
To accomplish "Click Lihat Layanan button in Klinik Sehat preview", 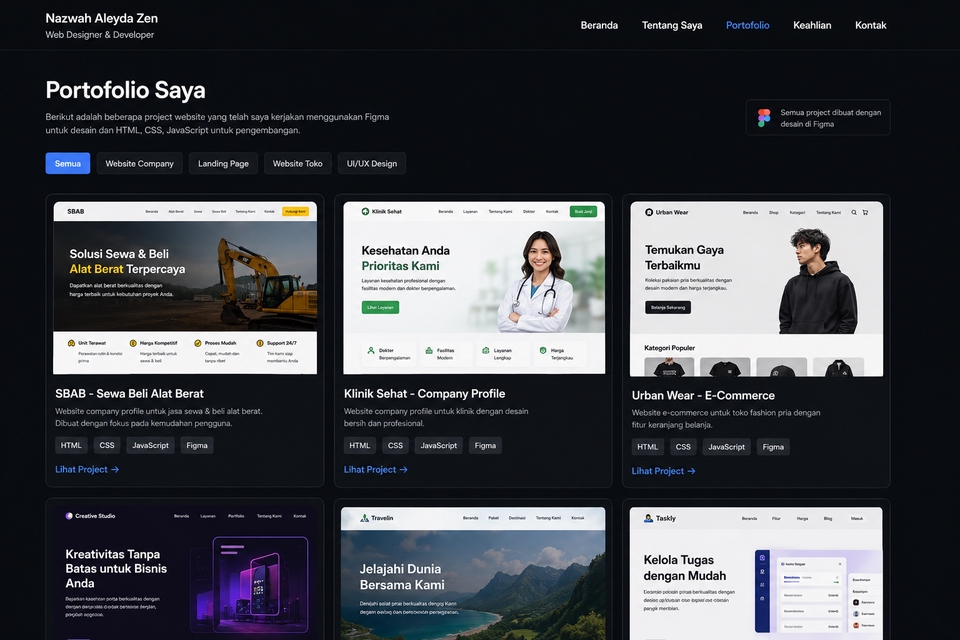I will [380, 307].
